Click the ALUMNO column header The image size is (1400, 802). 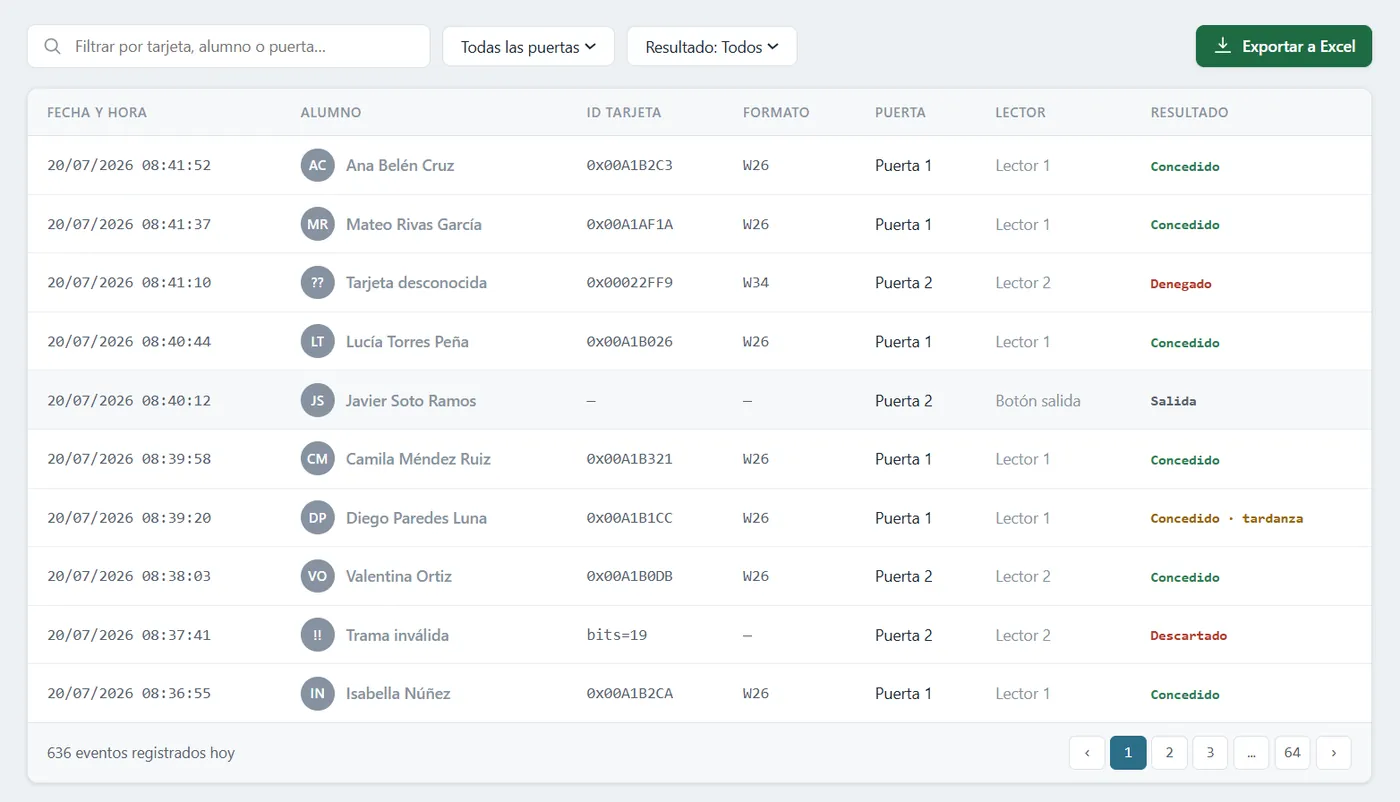pyautogui.click(x=331, y=112)
